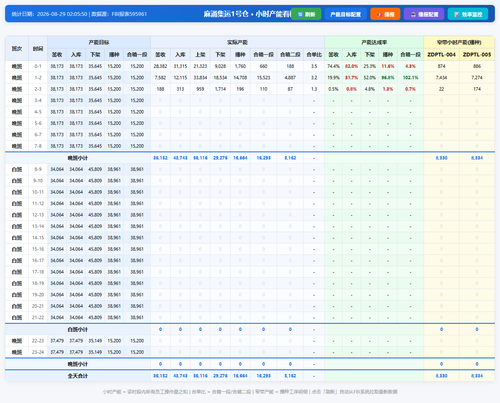Click the 874 value under ZDPTL-004
500x403 pixels.
441,66
